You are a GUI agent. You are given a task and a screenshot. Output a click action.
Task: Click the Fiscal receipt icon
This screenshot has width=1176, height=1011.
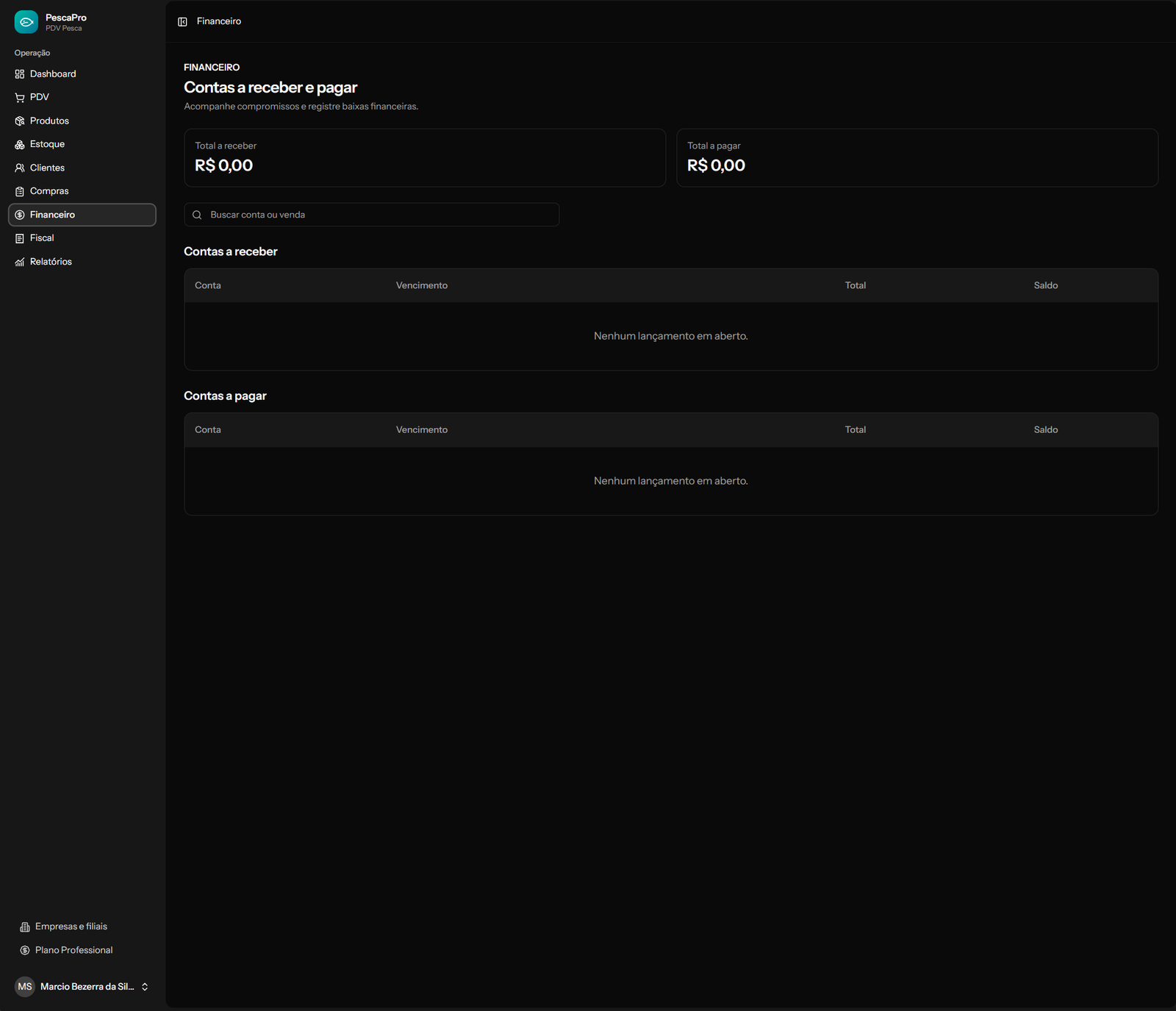coord(20,238)
